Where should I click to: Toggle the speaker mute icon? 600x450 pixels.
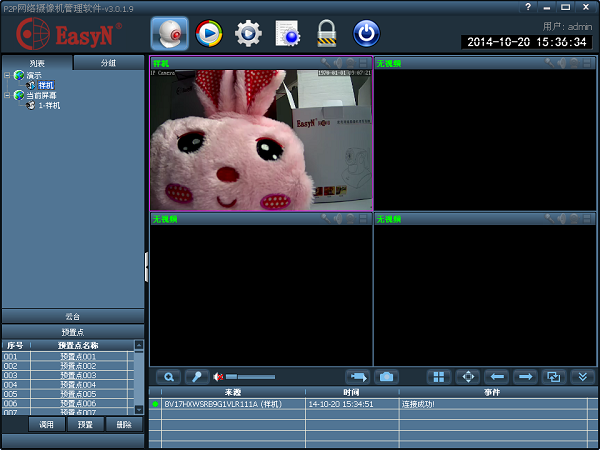(218, 377)
